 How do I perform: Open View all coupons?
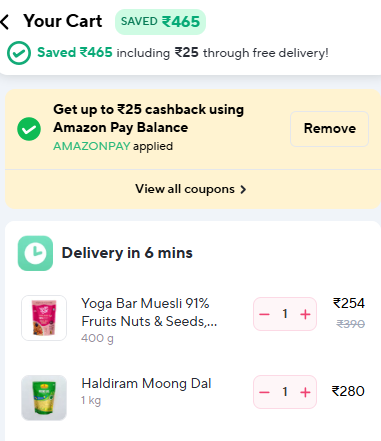point(191,189)
